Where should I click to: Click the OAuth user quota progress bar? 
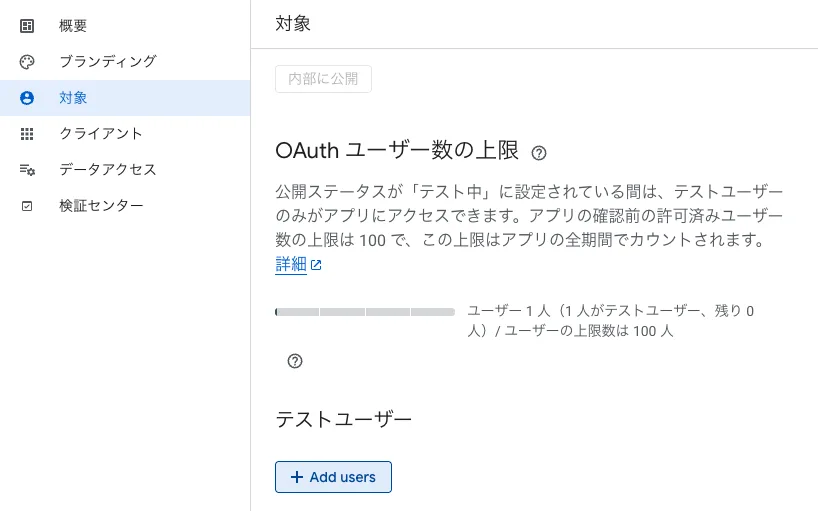tap(365, 312)
